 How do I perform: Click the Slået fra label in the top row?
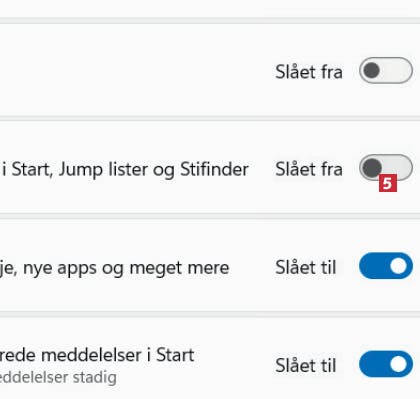point(309,72)
